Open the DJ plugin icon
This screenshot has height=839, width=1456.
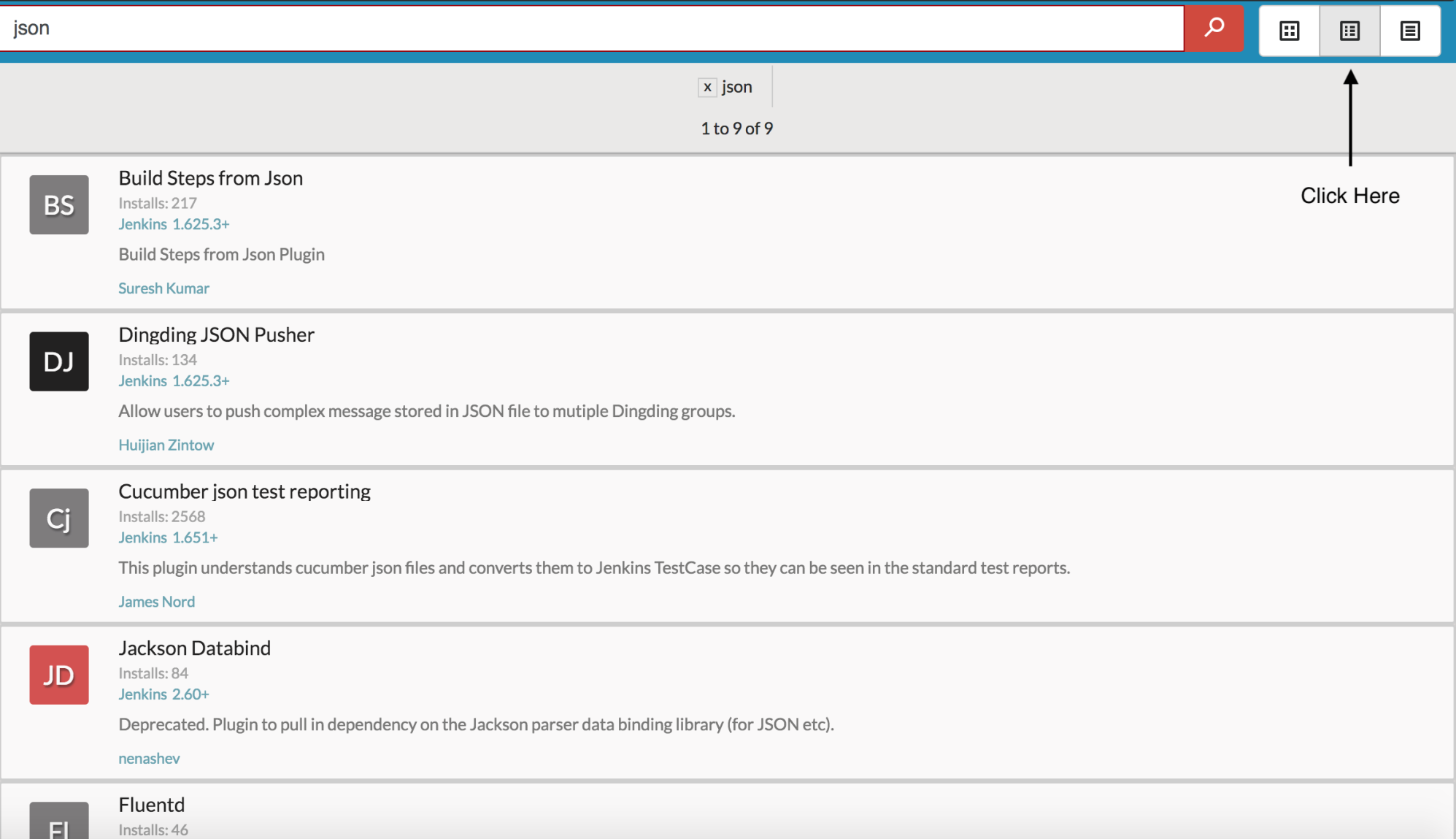59,361
